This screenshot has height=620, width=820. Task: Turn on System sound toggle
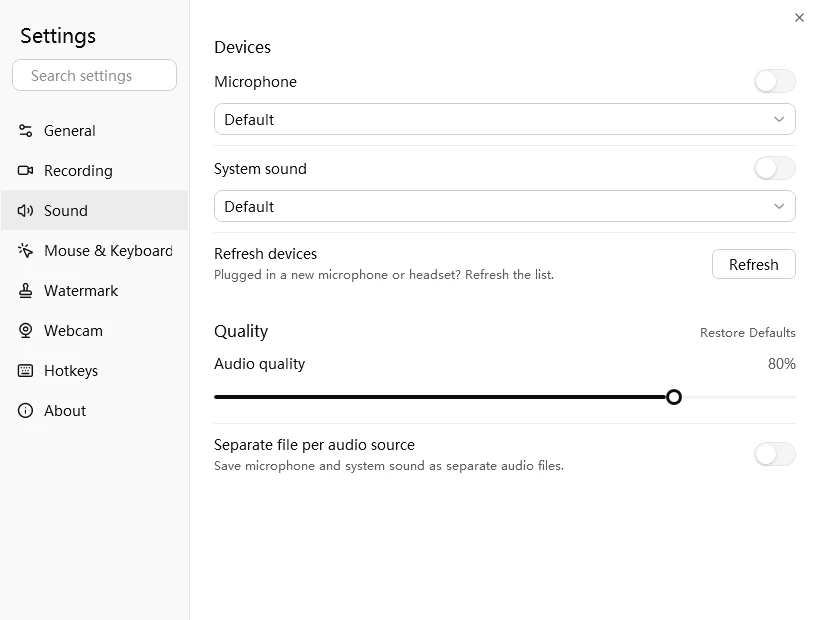click(x=775, y=169)
